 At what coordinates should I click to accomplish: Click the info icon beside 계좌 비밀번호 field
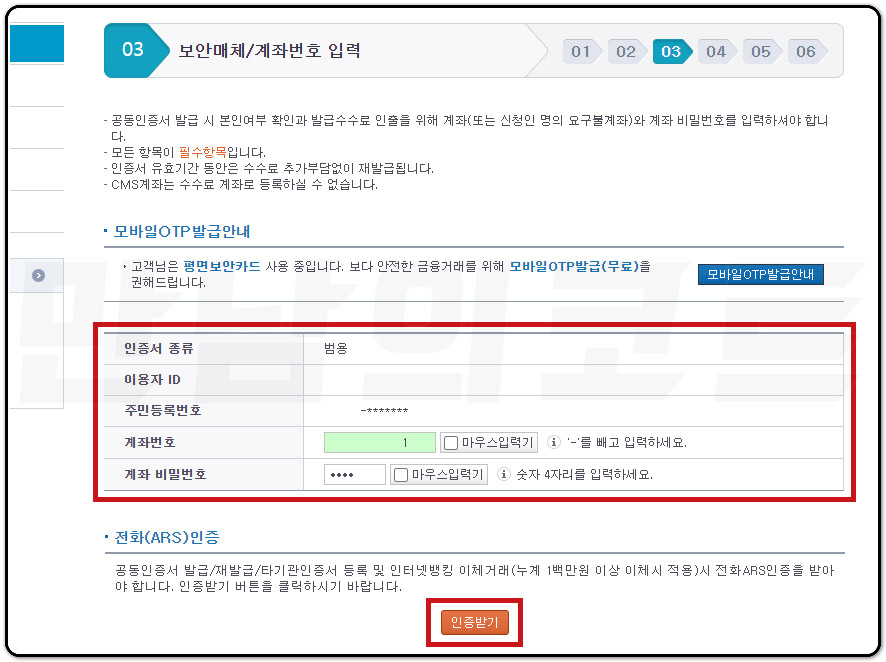coord(505,472)
